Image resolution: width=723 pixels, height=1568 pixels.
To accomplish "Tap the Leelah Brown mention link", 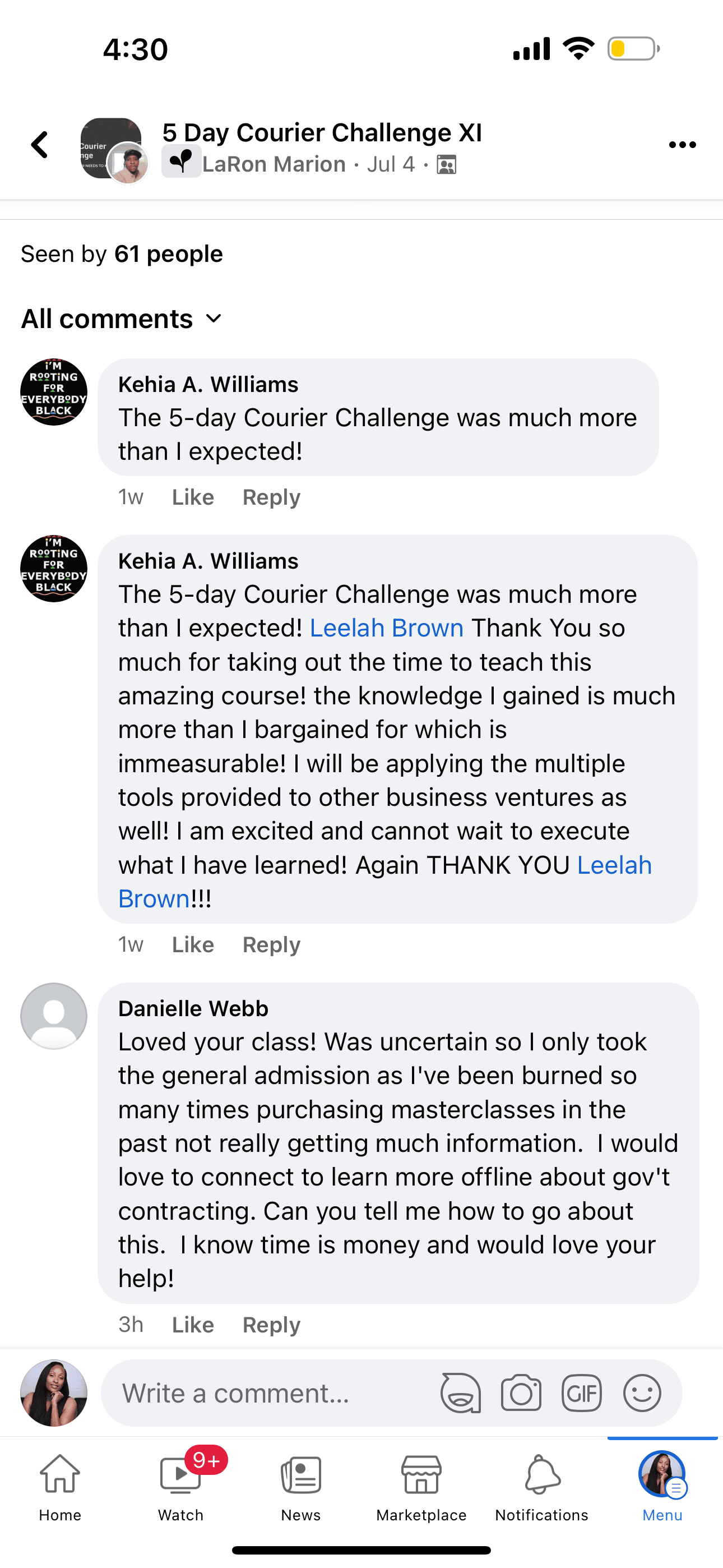I will click(387, 628).
